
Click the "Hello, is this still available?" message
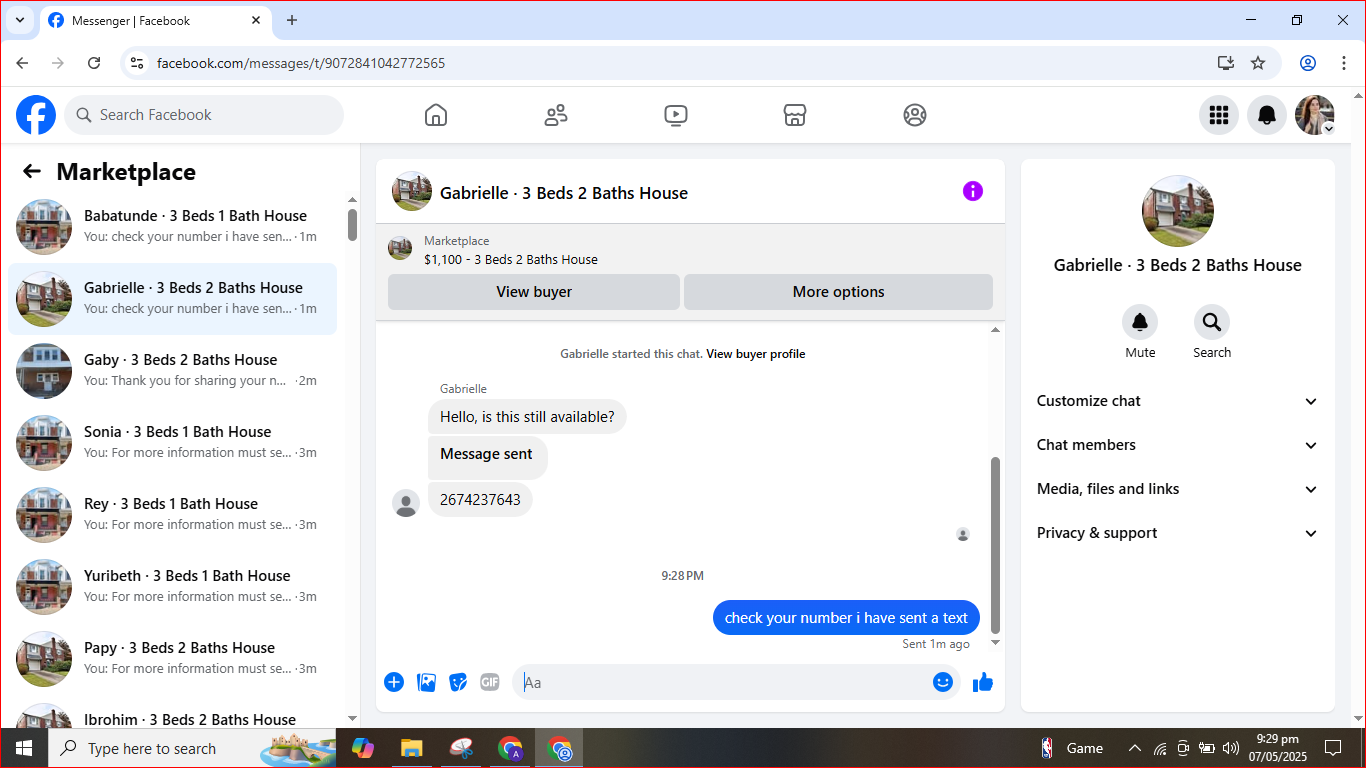(x=527, y=417)
